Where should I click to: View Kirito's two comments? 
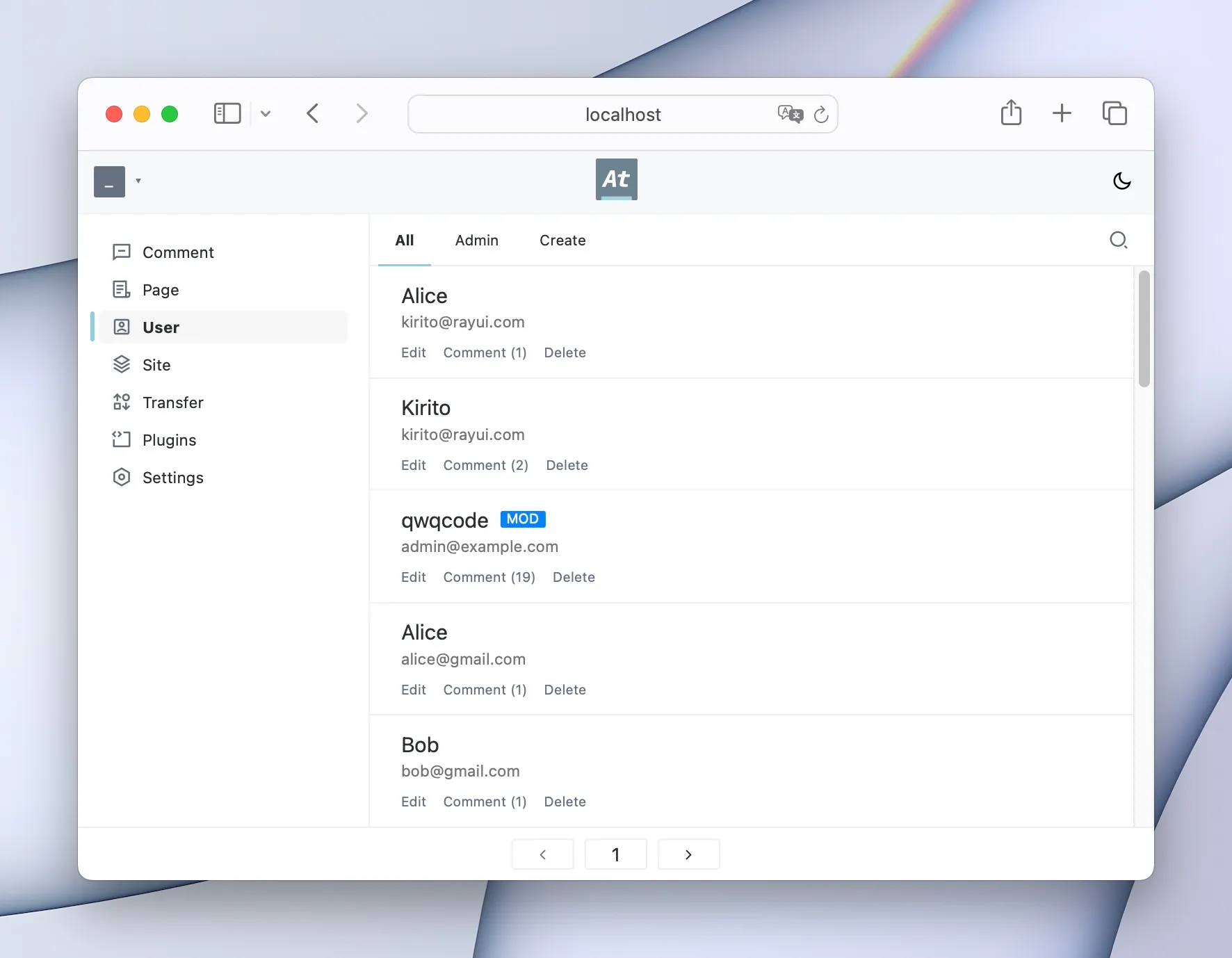click(485, 465)
